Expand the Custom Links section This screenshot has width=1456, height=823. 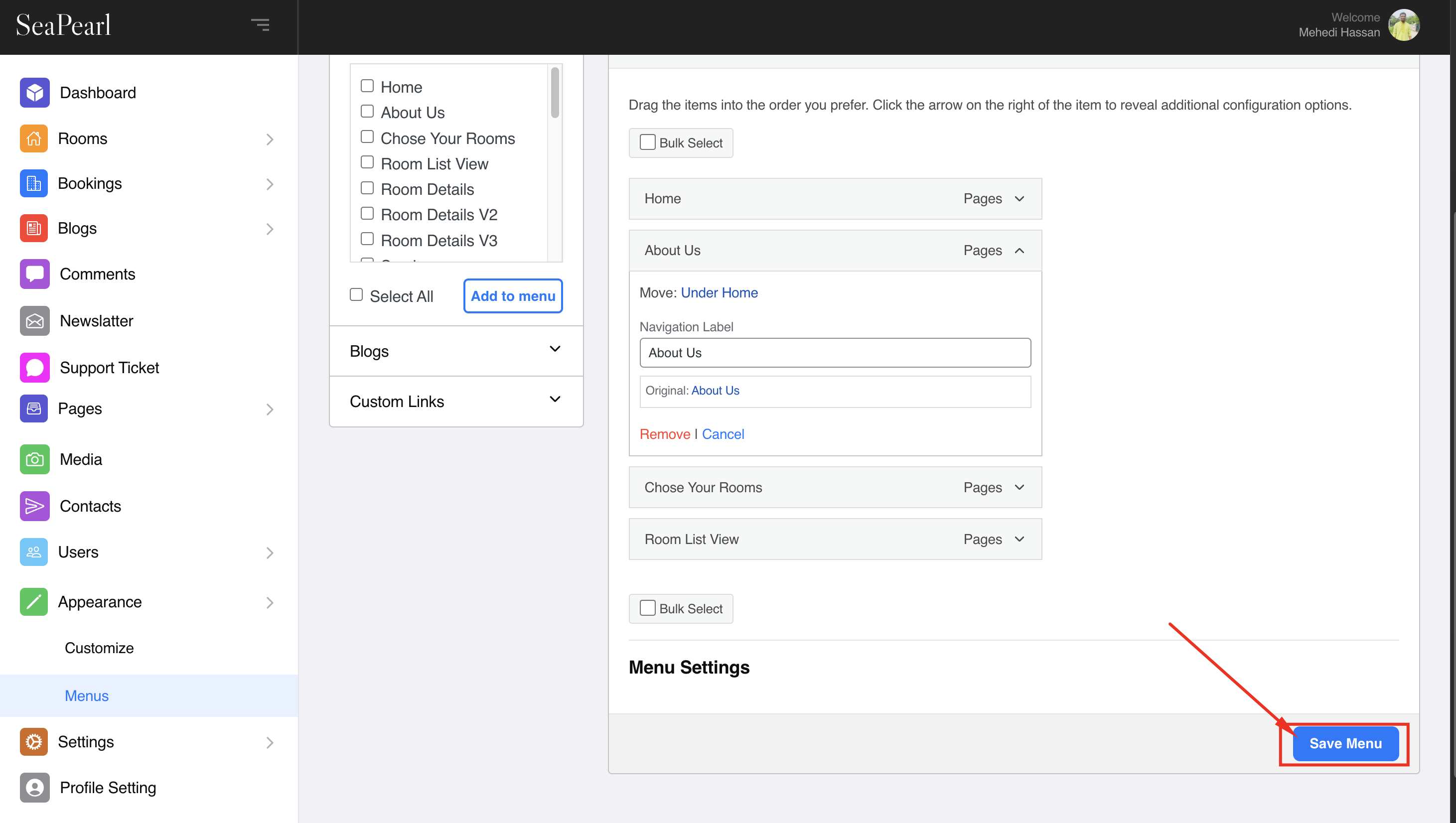455,401
